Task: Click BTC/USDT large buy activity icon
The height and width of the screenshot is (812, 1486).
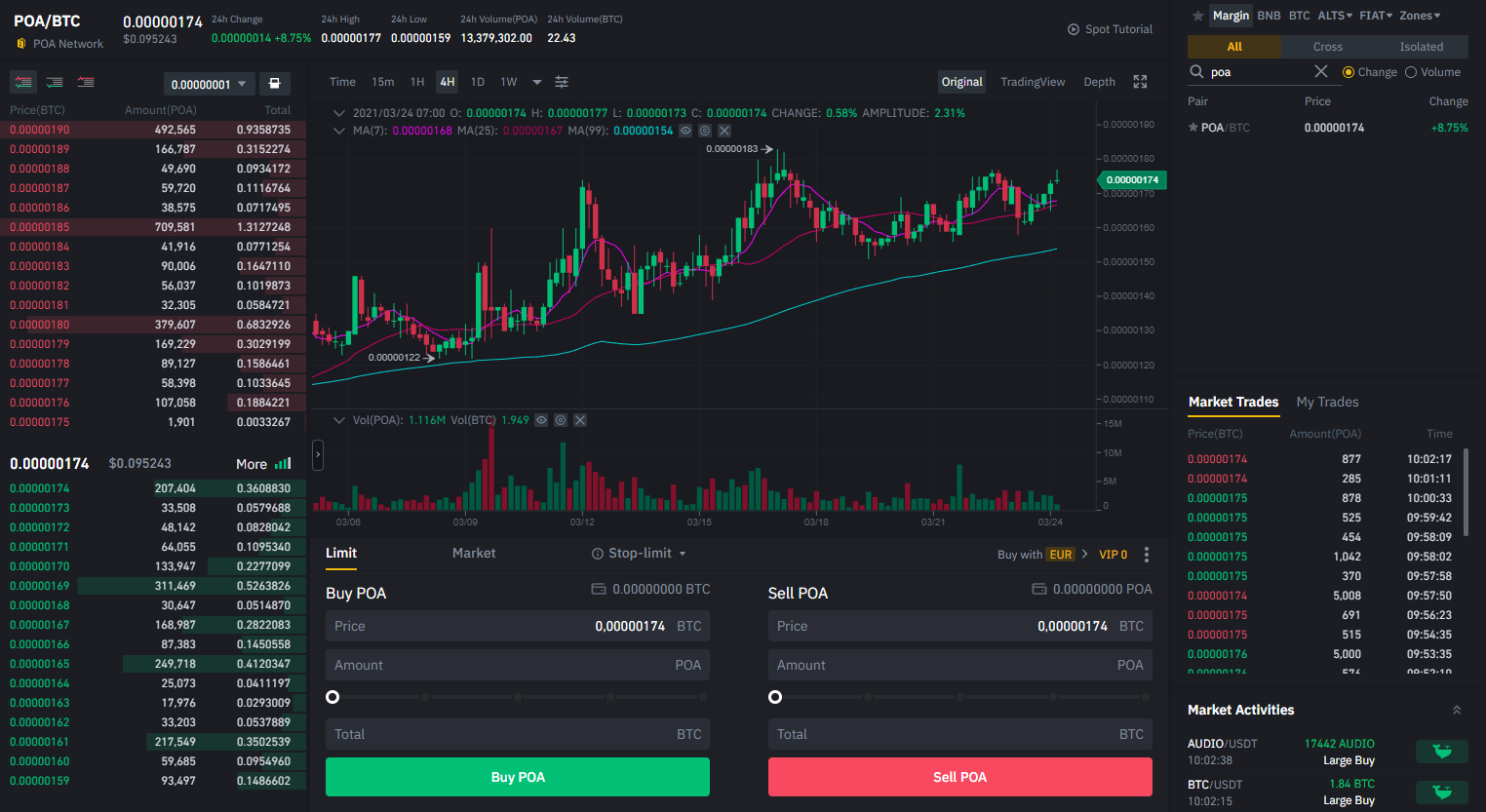Action: 1442,793
